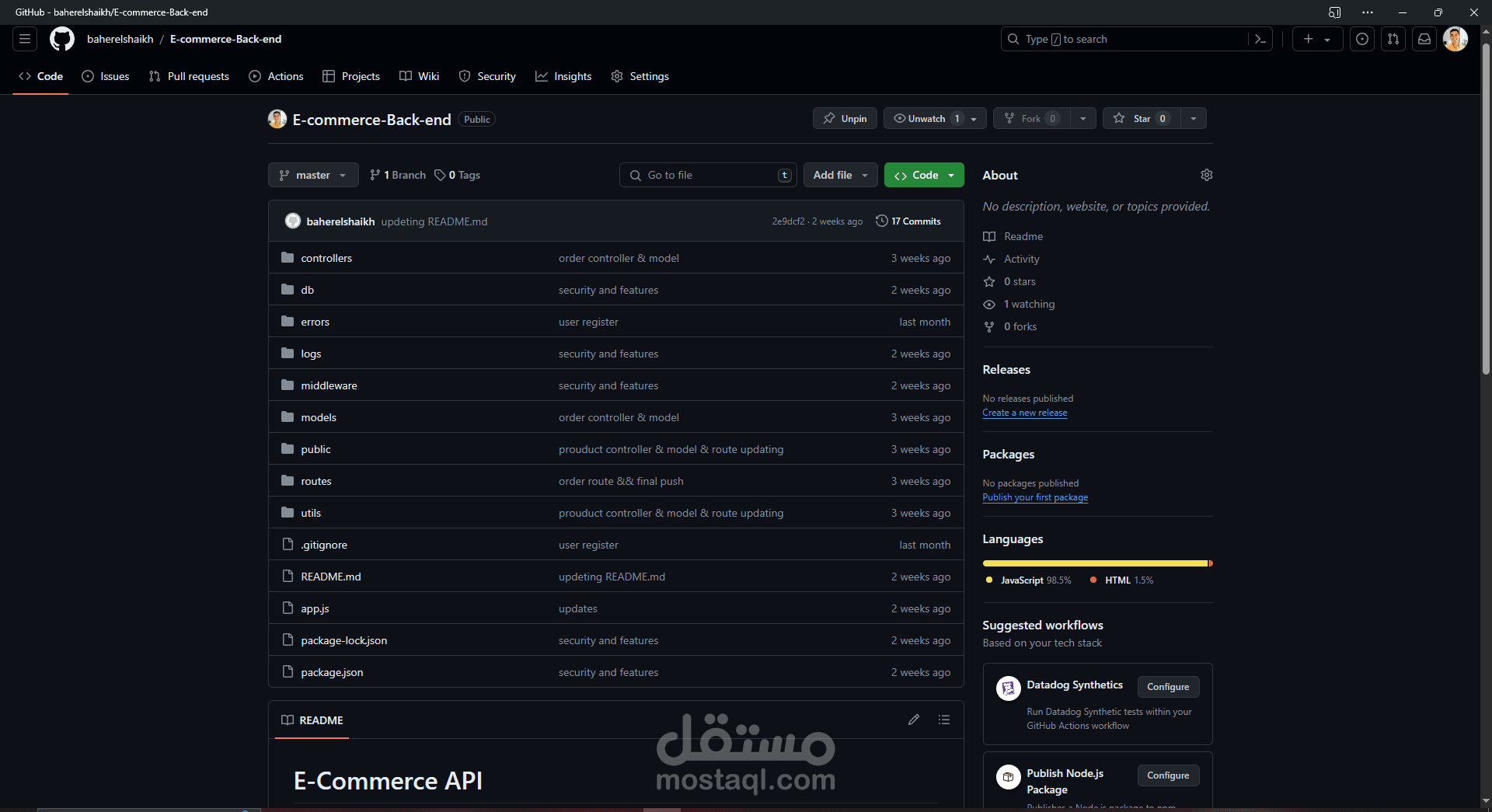Open the repository Settings tab
This screenshot has height=812, width=1492.
click(x=640, y=76)
